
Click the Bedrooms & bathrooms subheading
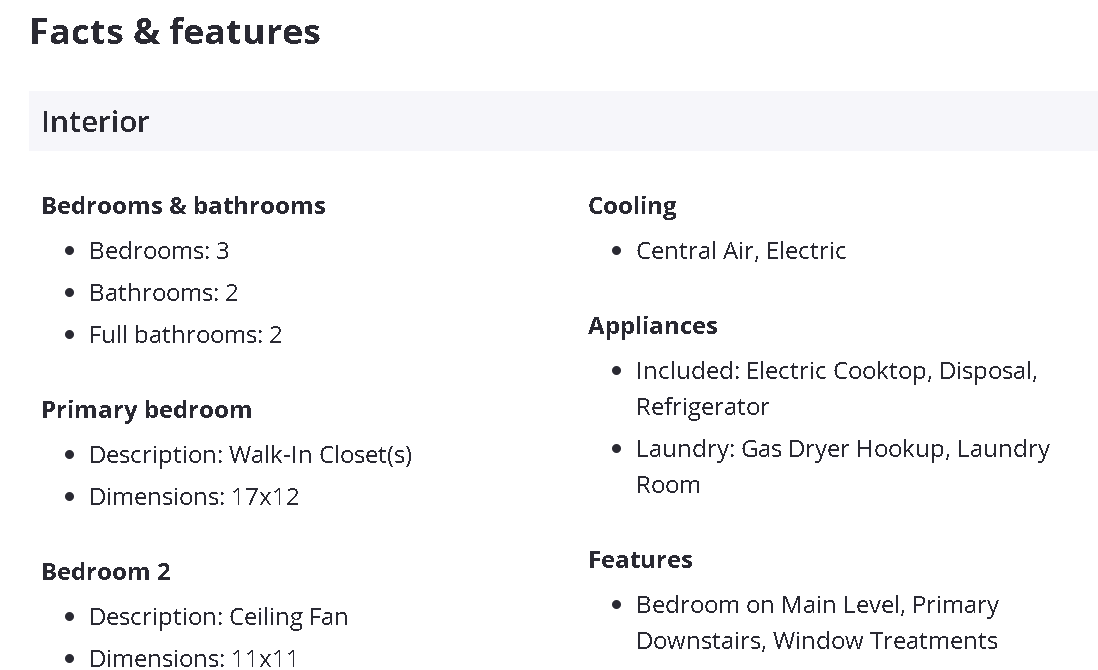pyautogui.click(x=183, y=206)
